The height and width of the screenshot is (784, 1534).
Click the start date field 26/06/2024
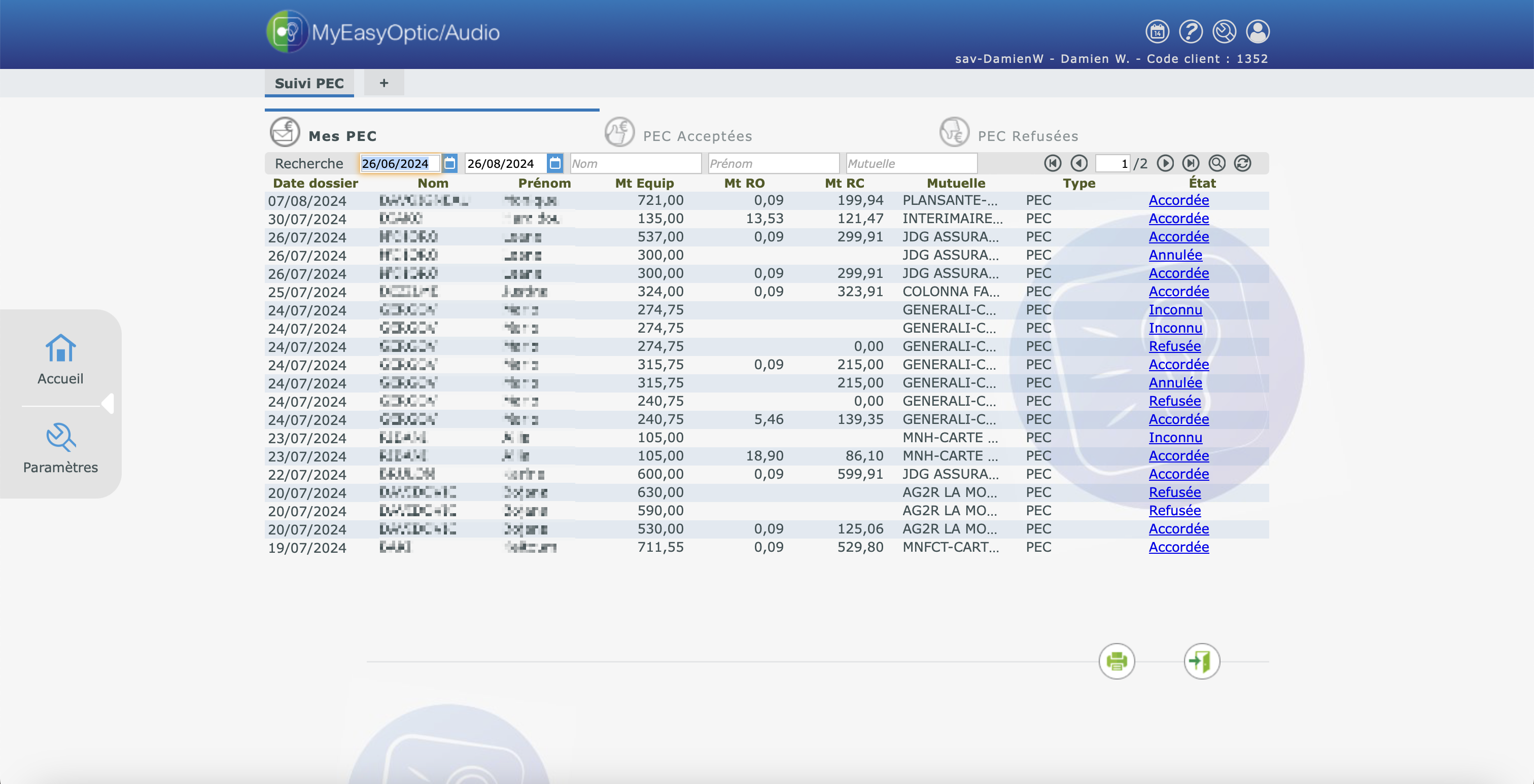(x=400, y=164)
